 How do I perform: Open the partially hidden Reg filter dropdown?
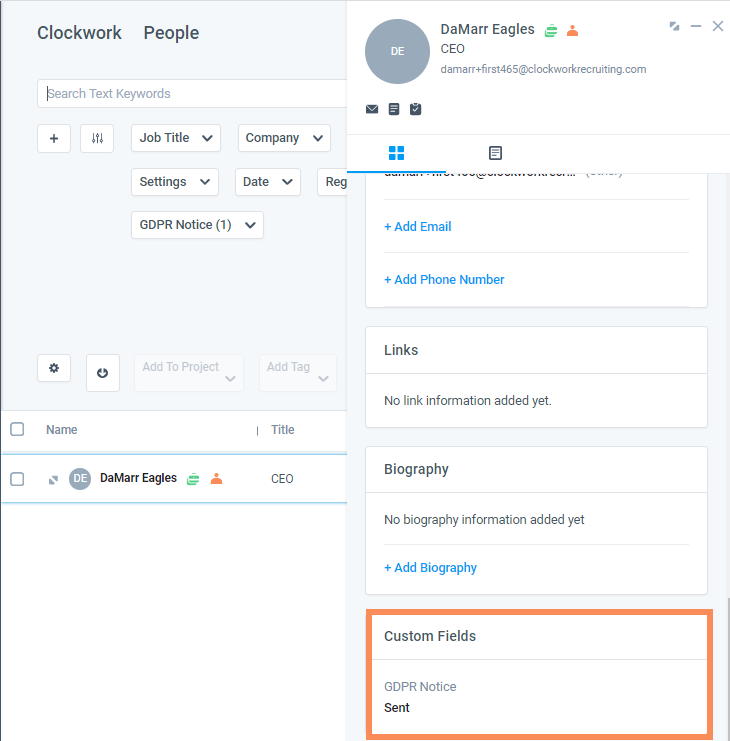click(x=333, y=182)
